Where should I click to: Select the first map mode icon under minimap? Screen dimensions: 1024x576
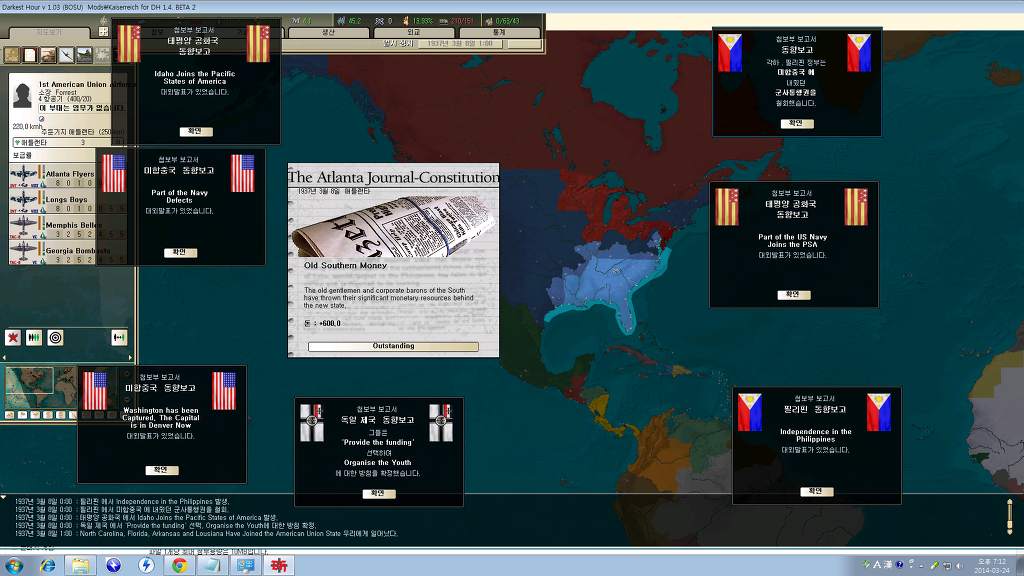click(x=10, y=415)
